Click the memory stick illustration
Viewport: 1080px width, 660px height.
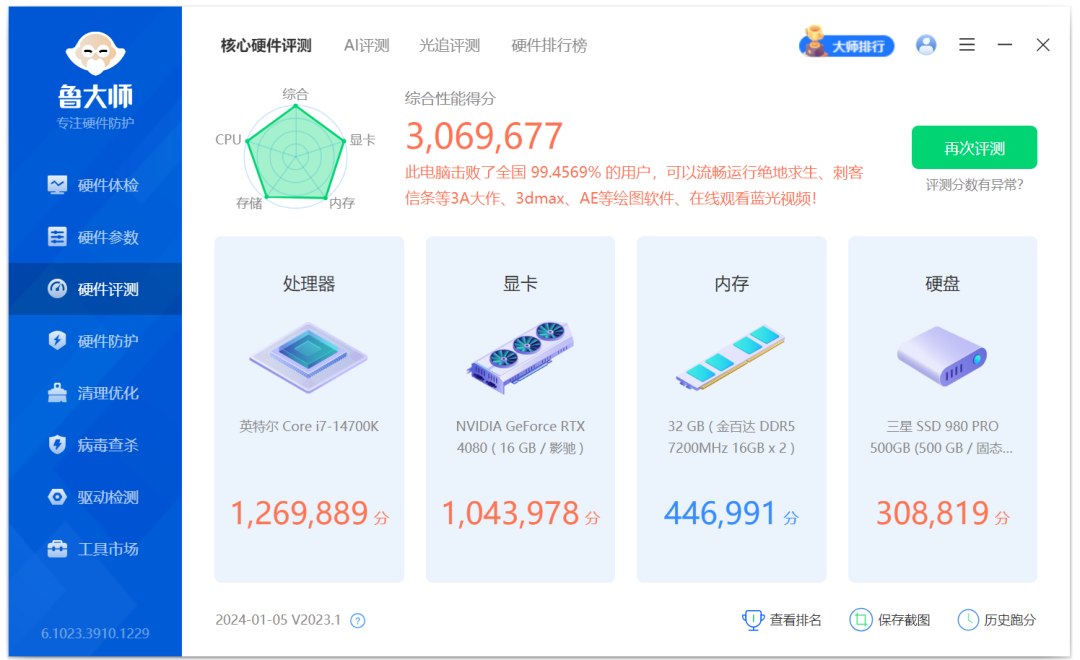click(x=731, y=358)
